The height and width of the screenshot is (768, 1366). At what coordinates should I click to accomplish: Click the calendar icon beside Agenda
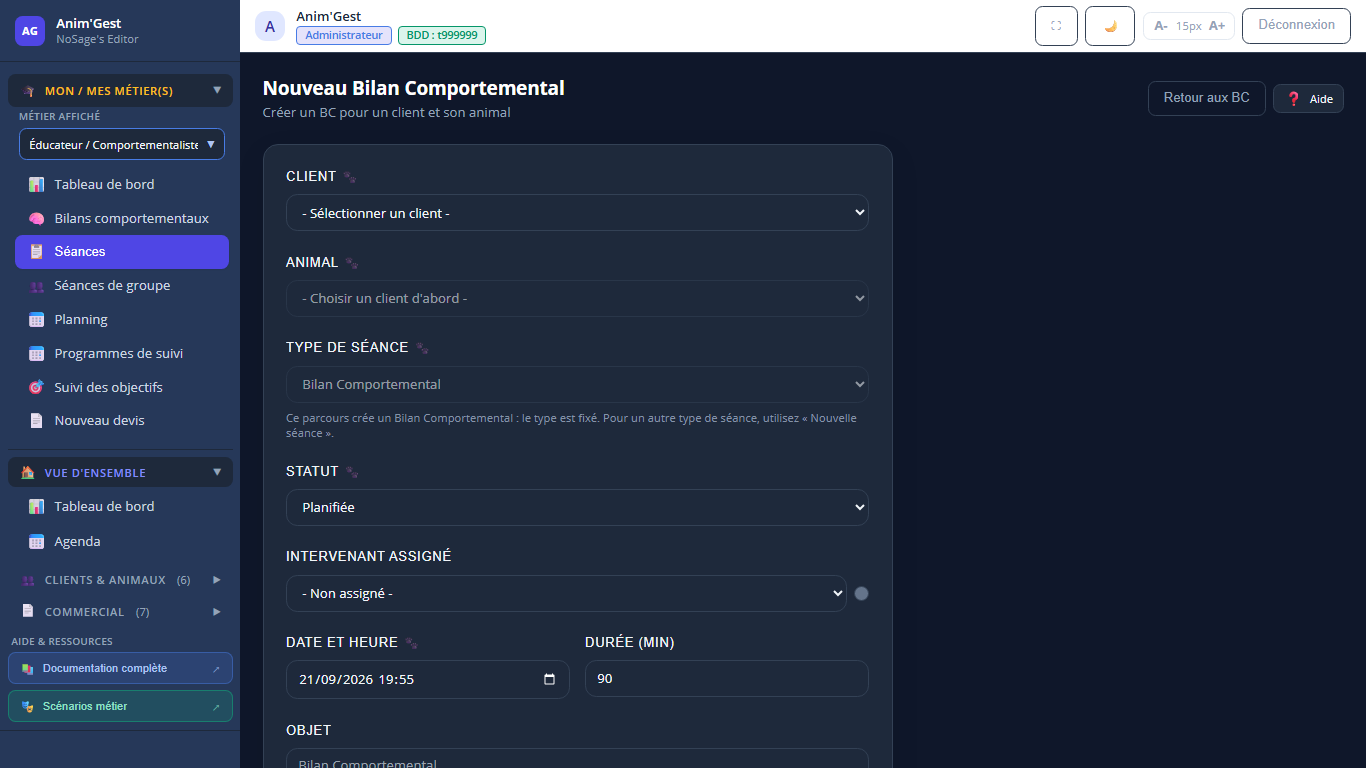36,542
